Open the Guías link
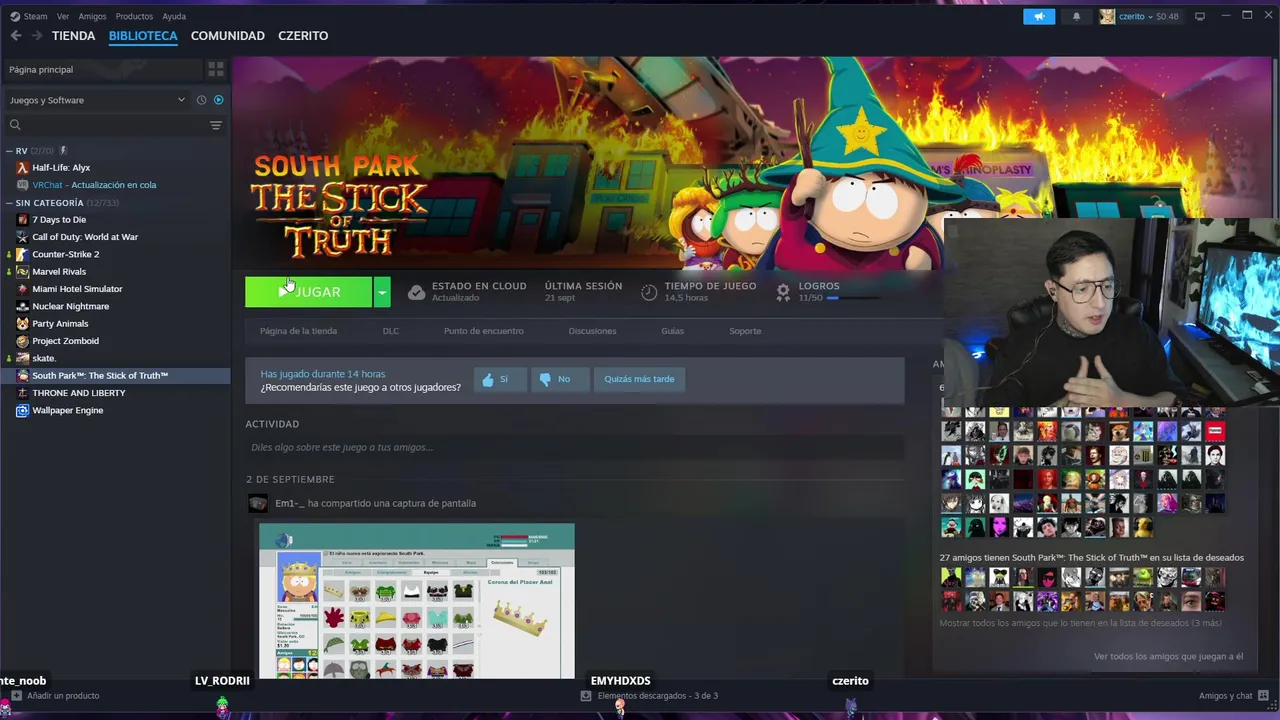1280x720 pixels. tap(672, 331)
